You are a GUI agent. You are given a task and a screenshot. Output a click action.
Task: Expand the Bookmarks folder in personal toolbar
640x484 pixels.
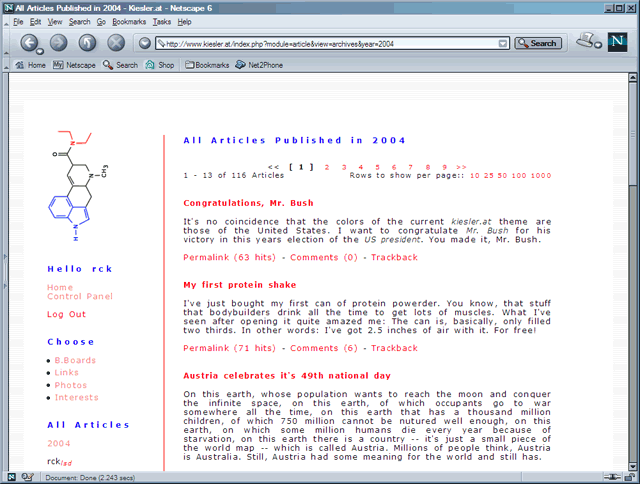pos(207,65)
